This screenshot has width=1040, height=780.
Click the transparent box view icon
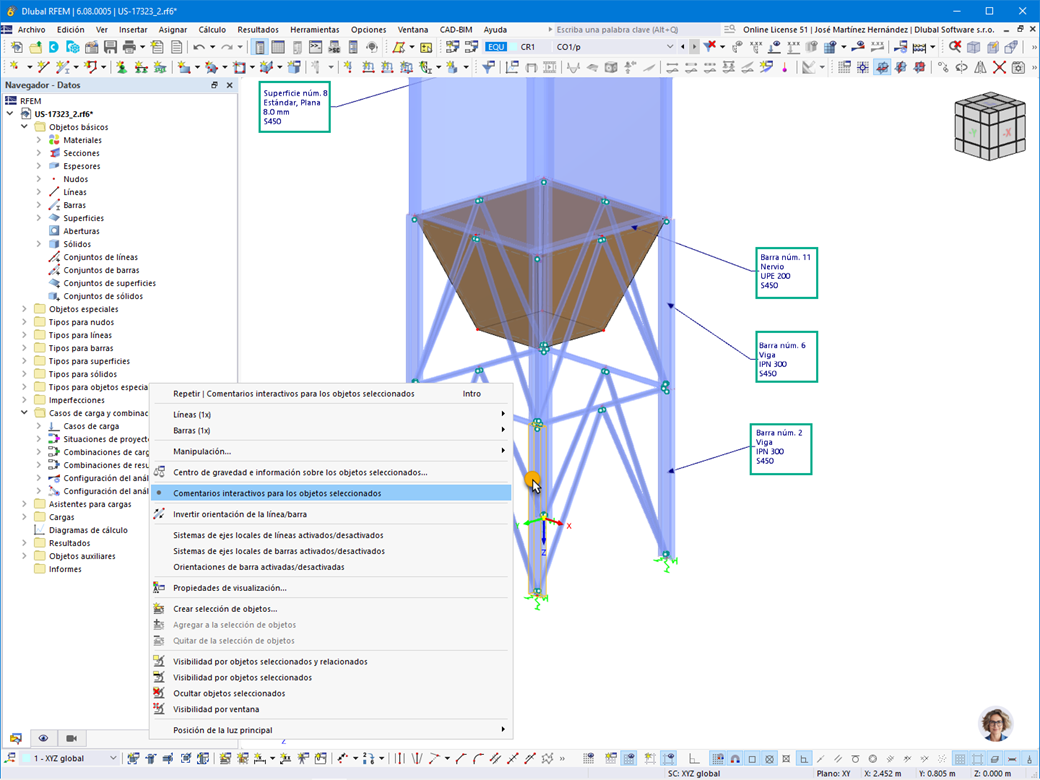(974, 47)
